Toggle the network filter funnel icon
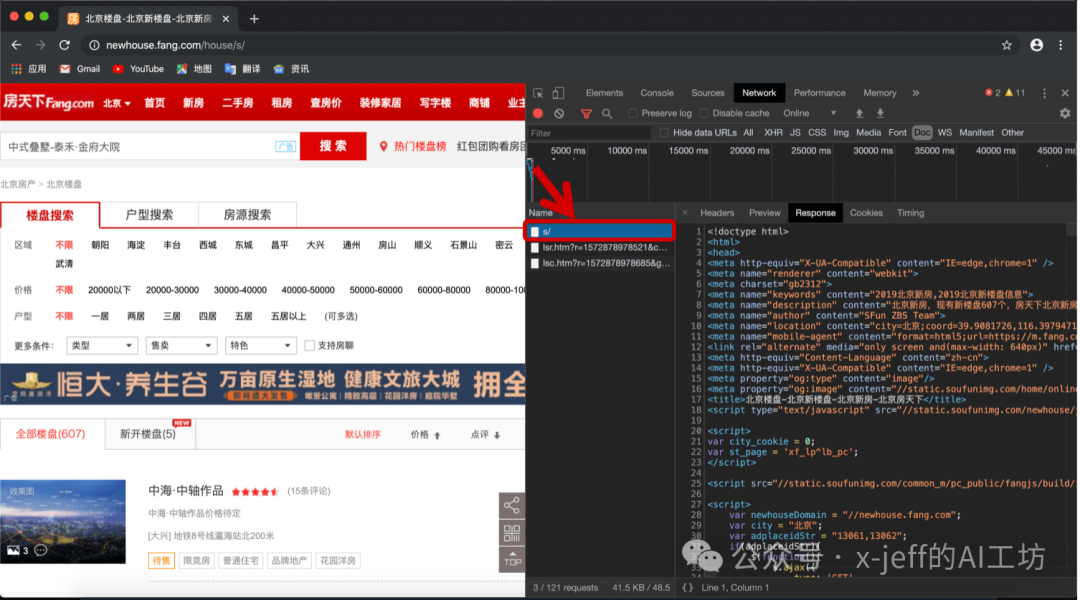Screen dimensions: 1080x600 click(x=586, y=114)
